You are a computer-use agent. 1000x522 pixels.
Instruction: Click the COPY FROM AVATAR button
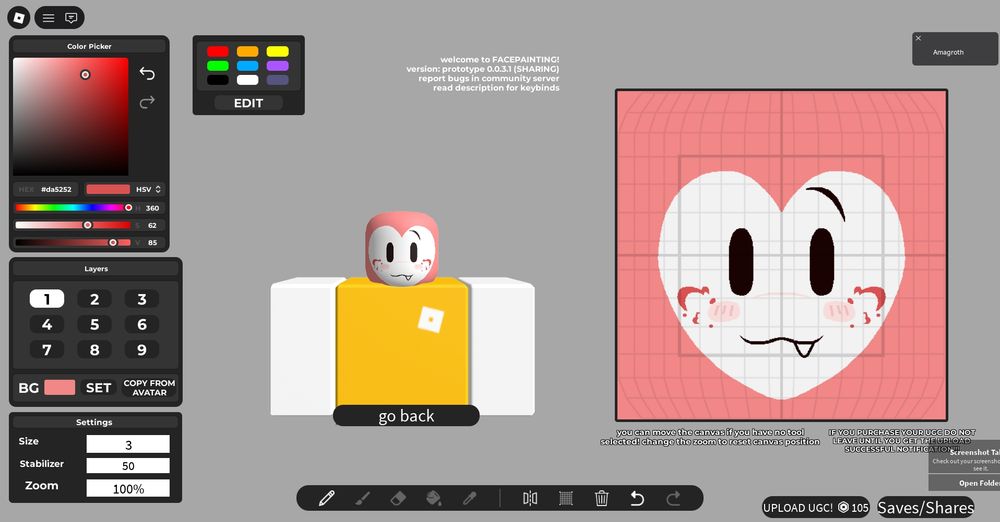pyautogui.click(x=149, y=388)
